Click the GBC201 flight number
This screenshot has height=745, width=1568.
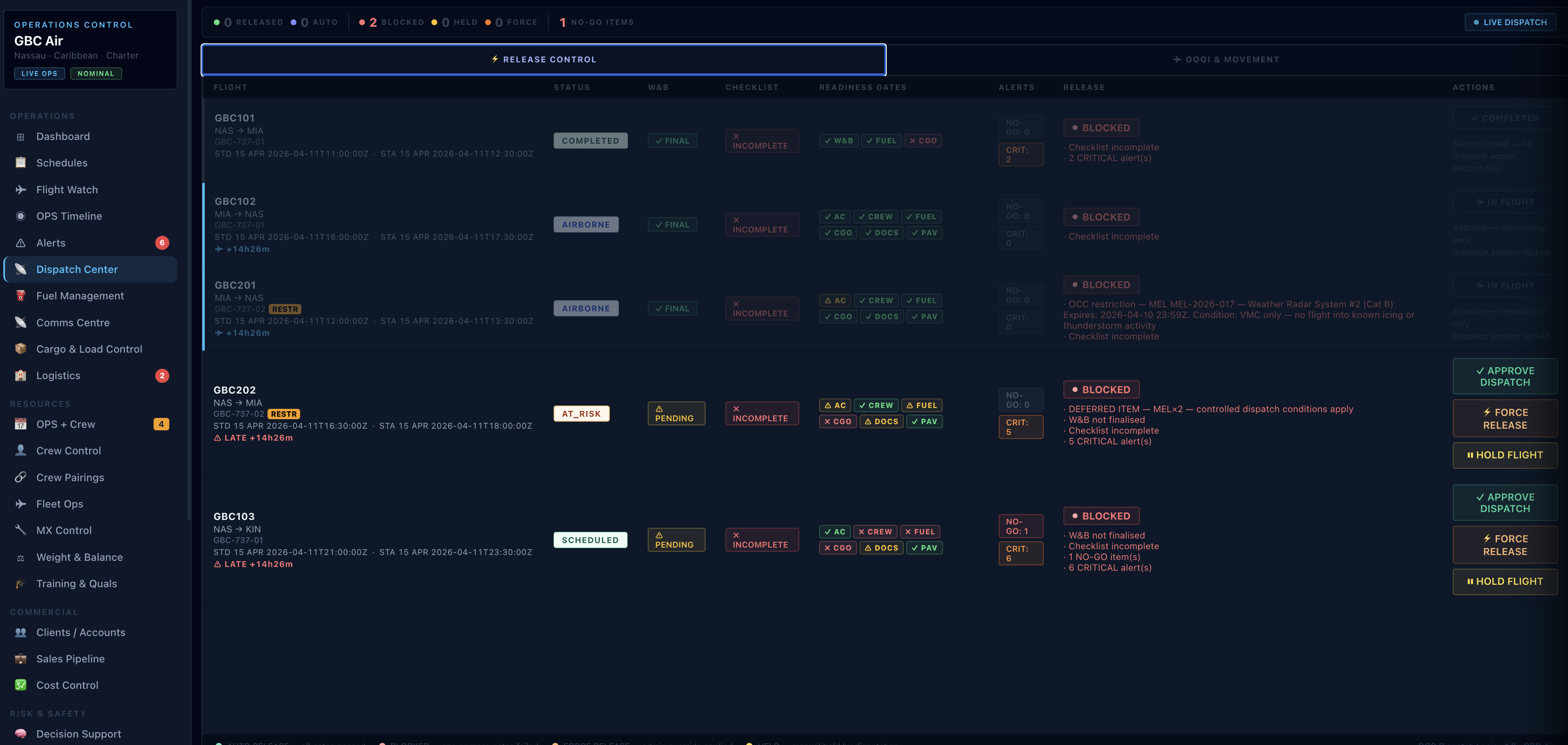pyautogui.click(x=235, y=285)
